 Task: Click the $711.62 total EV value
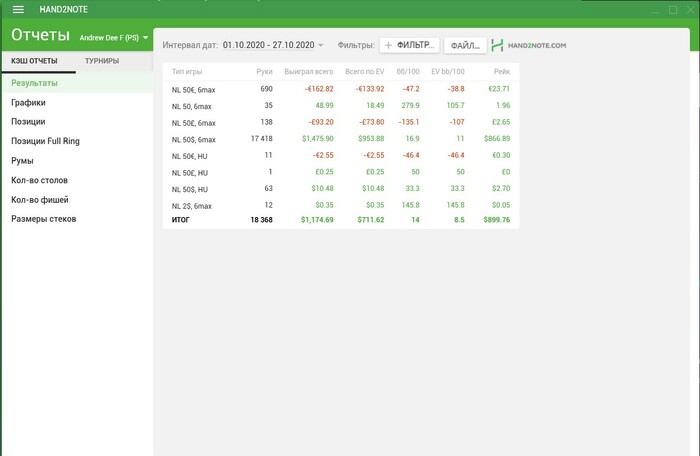point(371,220)
